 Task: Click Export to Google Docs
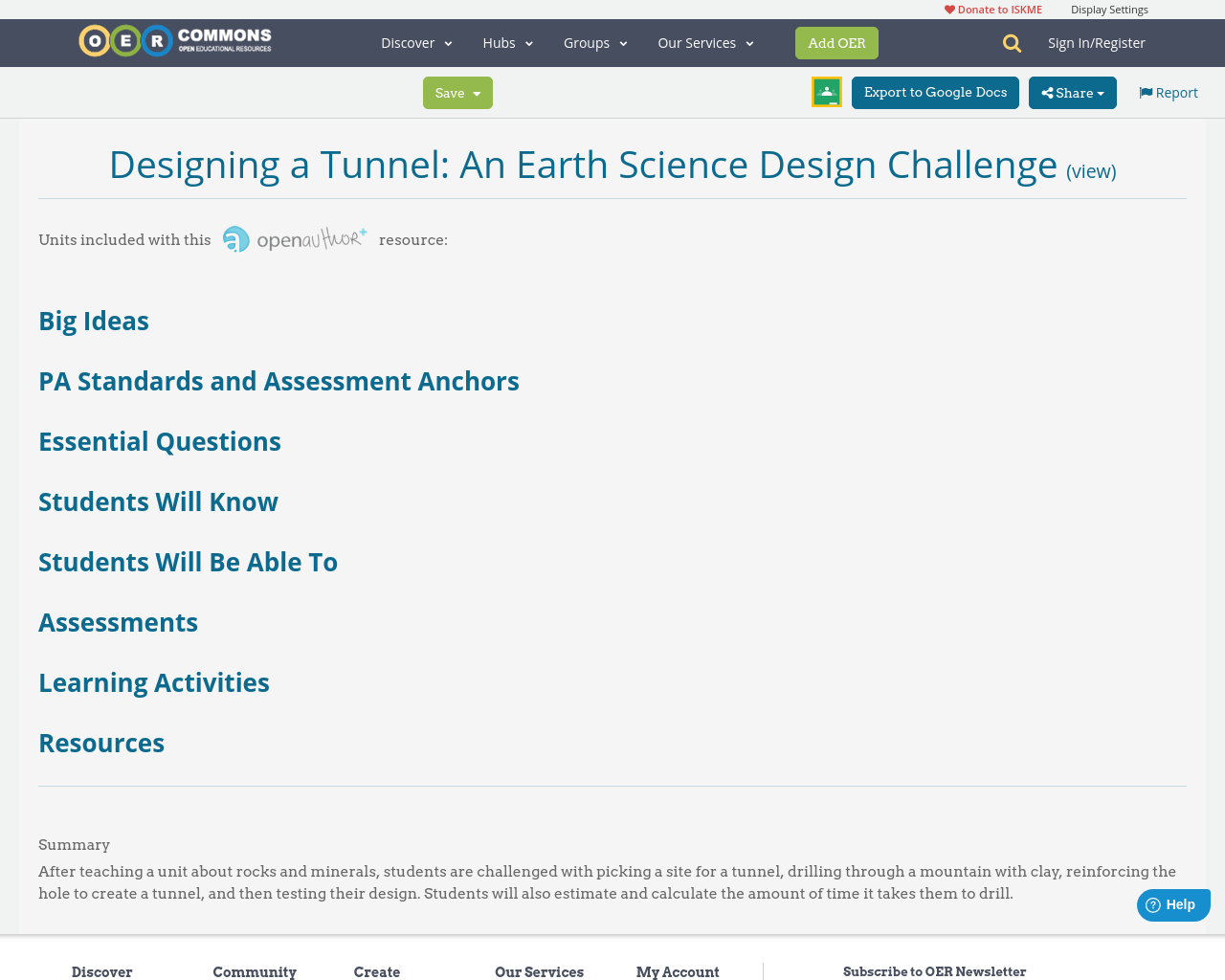[935, 91]
